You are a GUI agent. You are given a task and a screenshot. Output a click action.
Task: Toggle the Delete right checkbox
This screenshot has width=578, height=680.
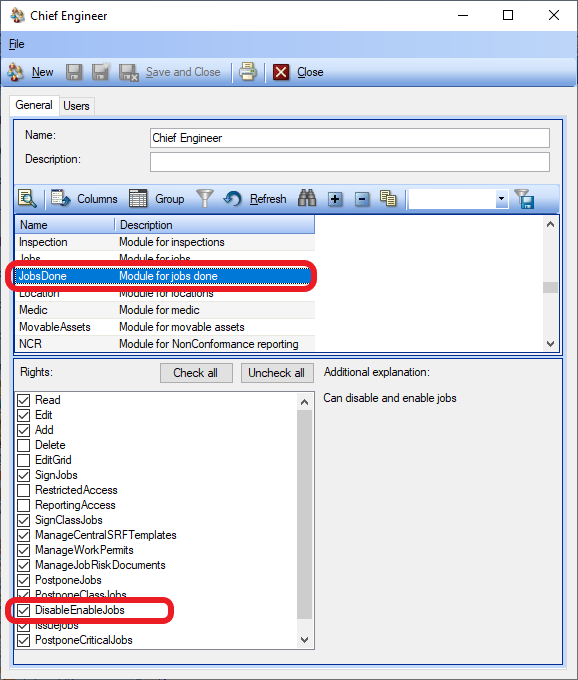[23, 445]
